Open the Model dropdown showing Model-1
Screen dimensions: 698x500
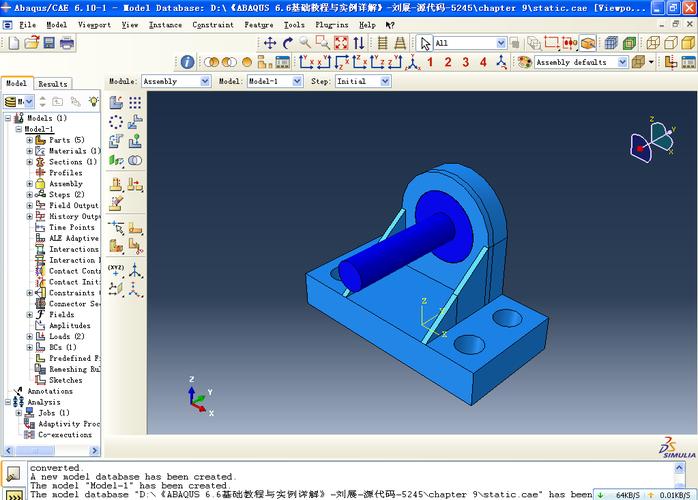pos(275,81)
